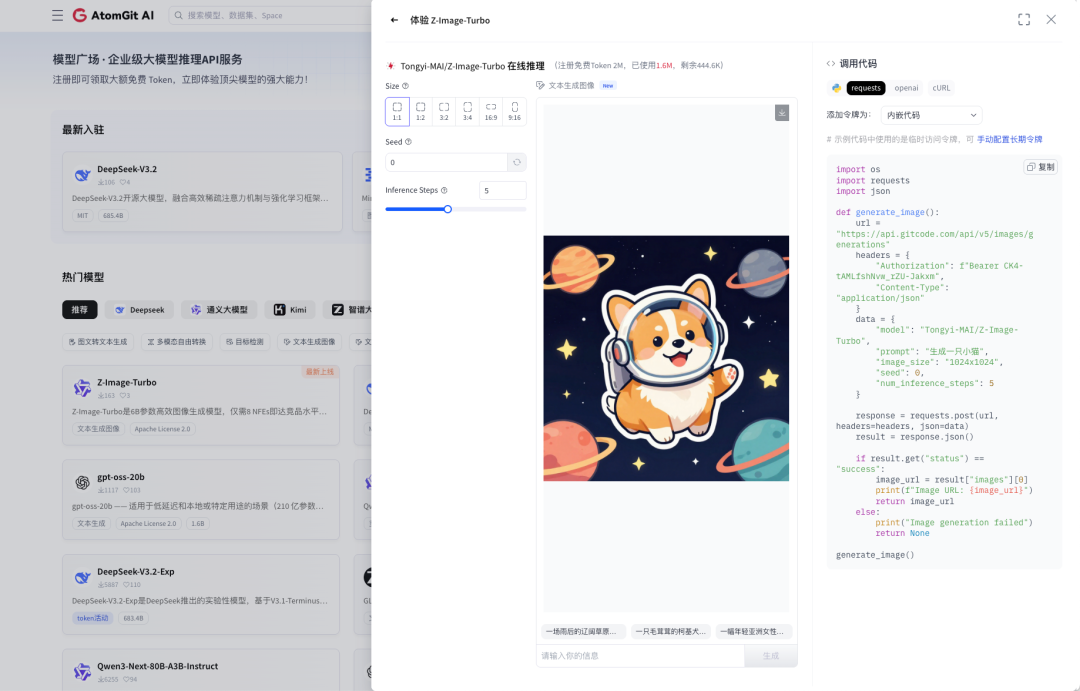Viewport: 1080px width, 691px height.
Task: Click the Qwen3-Next-80B card logo icon
Action: (83, 672)
